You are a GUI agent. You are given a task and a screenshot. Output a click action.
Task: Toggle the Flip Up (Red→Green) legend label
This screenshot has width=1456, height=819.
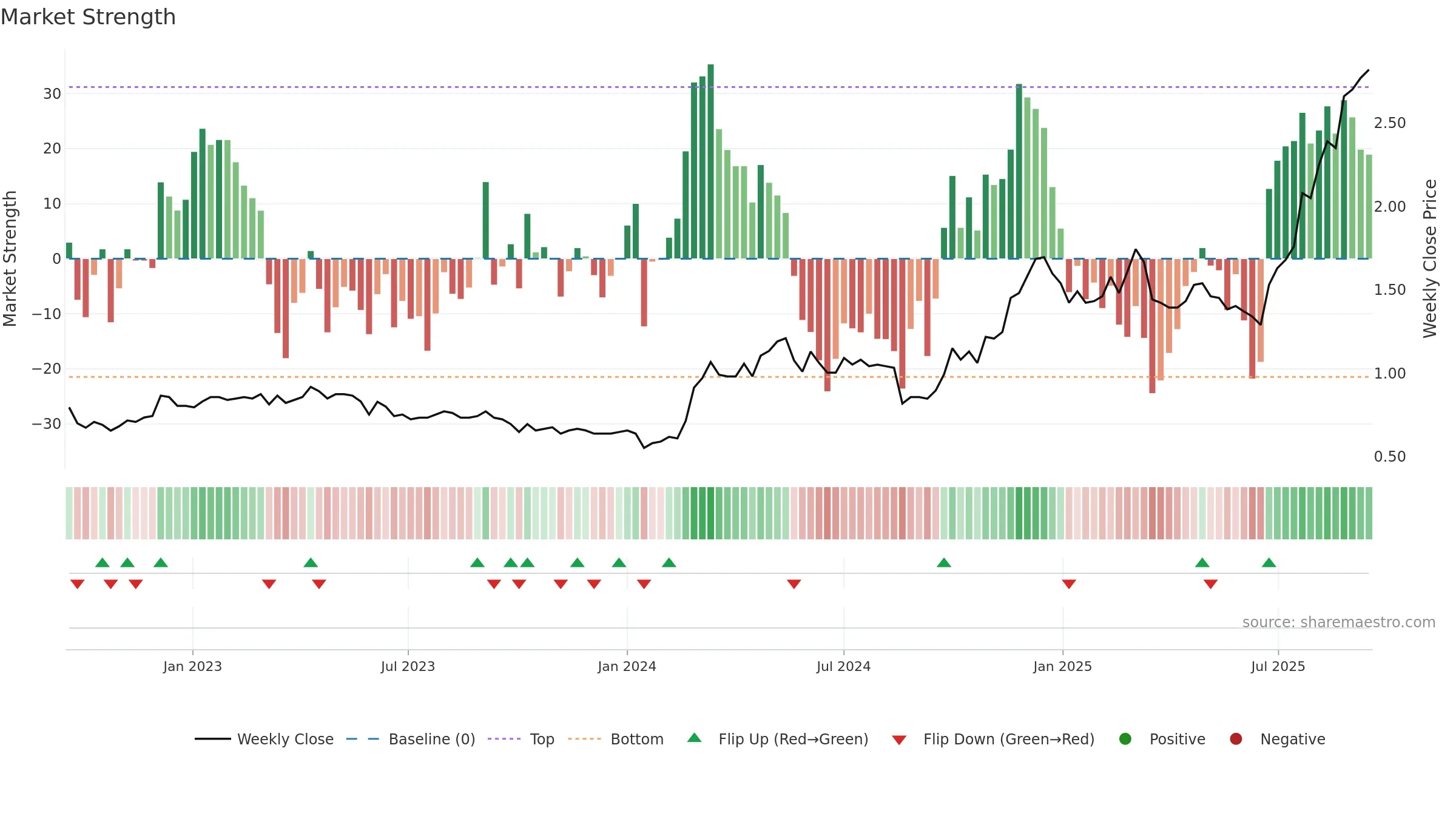794,739
